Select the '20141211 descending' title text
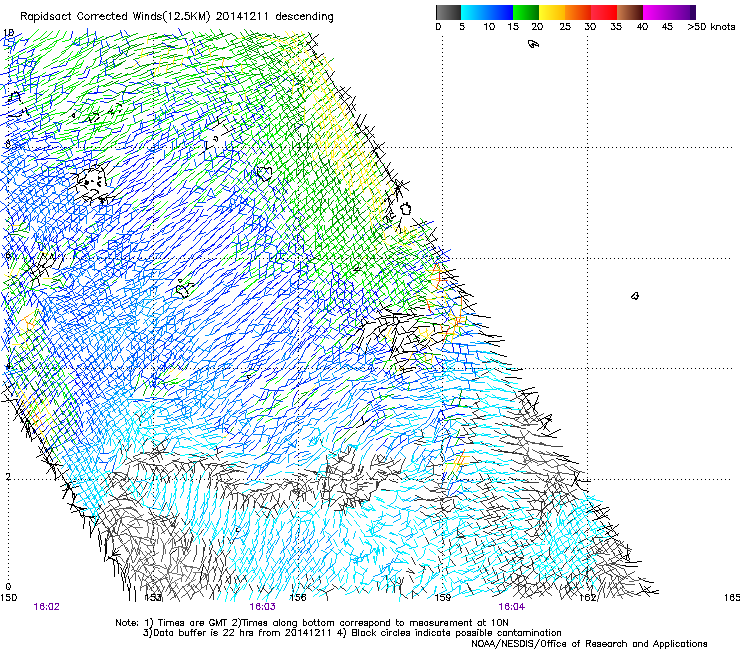 point(275,17)
